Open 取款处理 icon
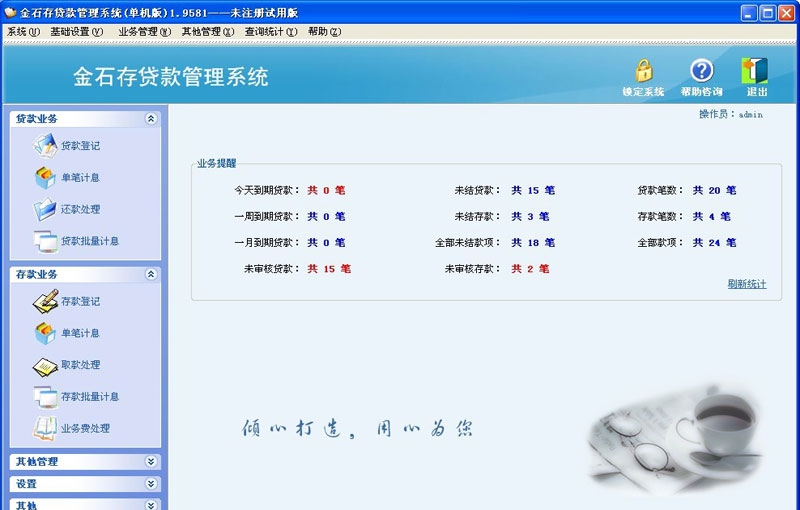 coord(45,365)
